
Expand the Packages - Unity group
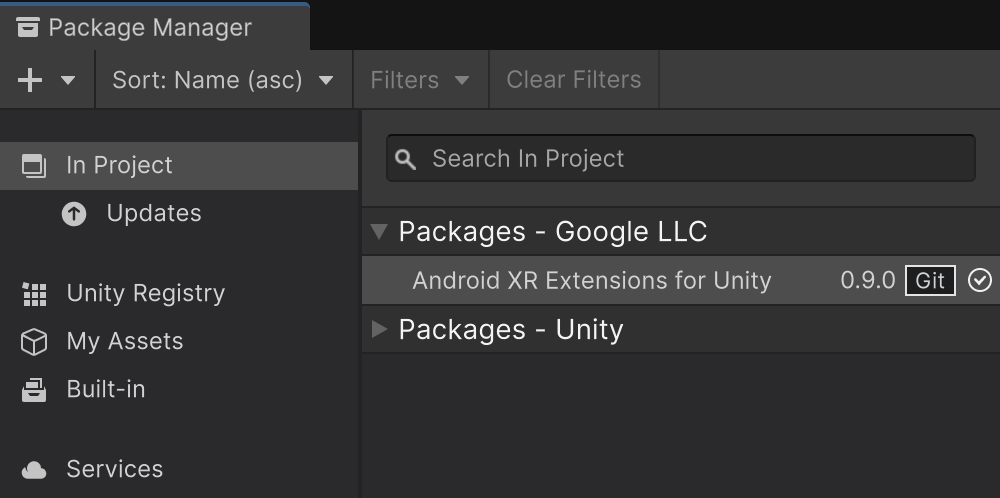pos(378,329)
